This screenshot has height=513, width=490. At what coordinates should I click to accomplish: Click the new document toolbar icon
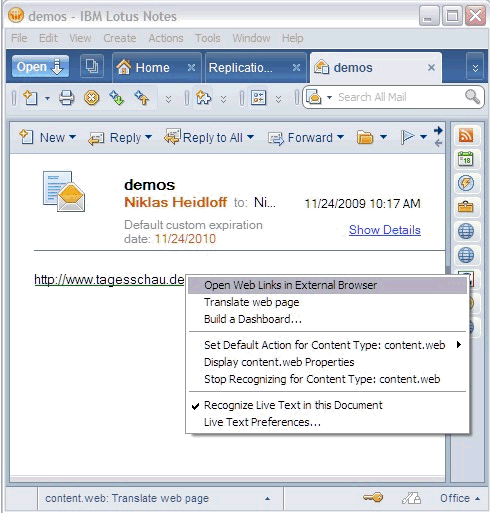point(30,98)
